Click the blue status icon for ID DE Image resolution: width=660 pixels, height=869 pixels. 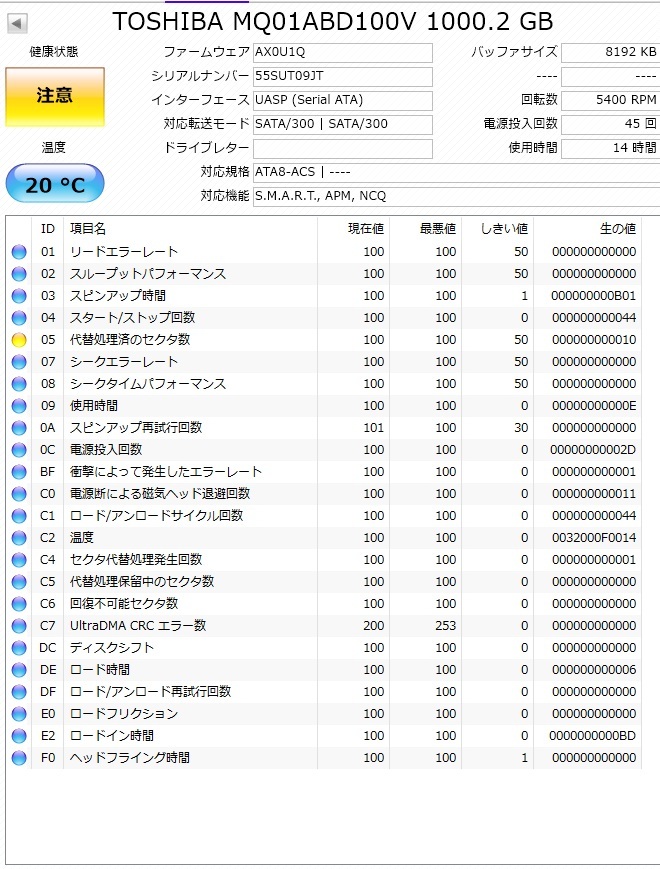point(19,669)
